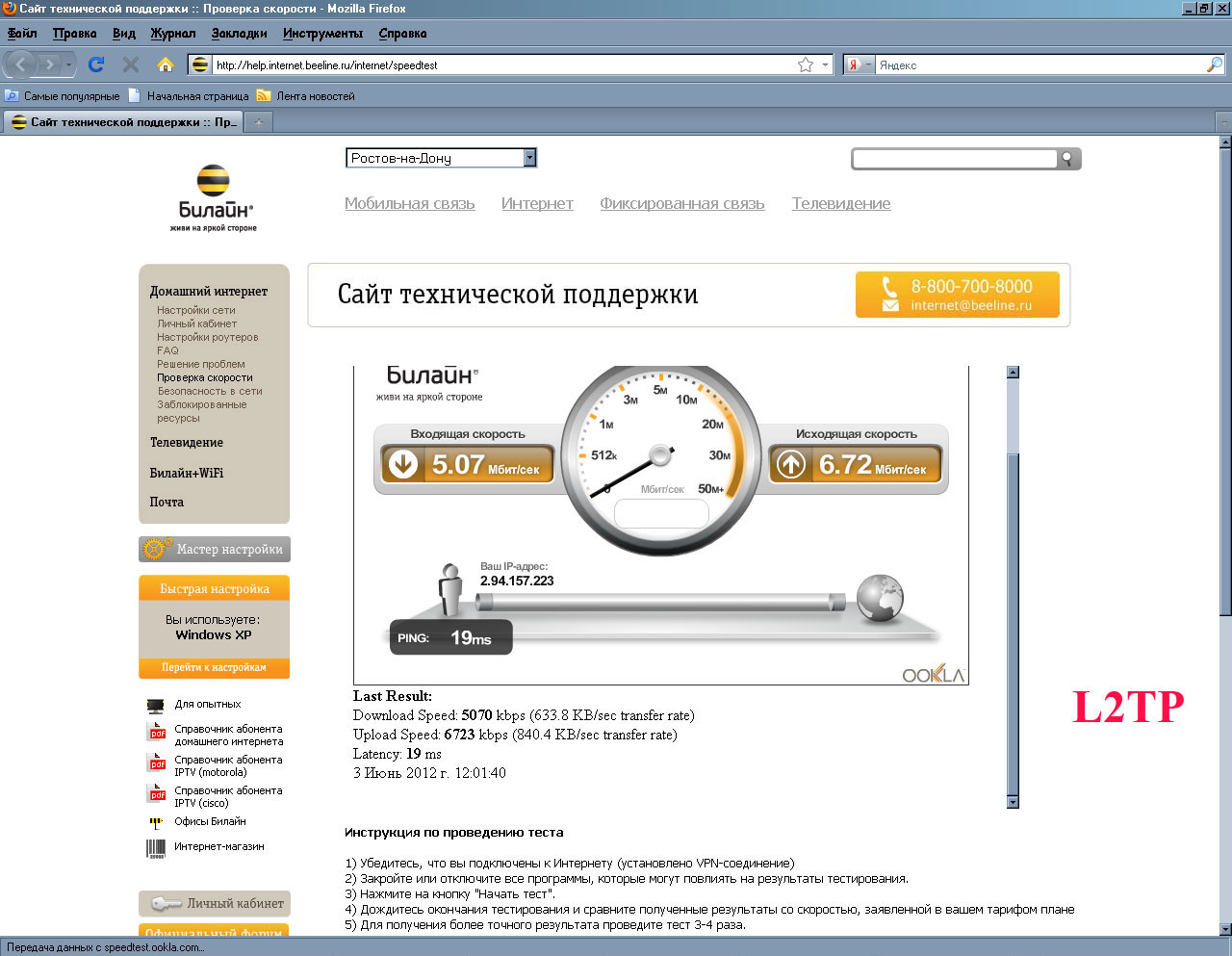Click the key icon on Личный кабинет button
The height and width of the screenshot is (956, 1232).
pyautogui.click(x=167, y=904)
